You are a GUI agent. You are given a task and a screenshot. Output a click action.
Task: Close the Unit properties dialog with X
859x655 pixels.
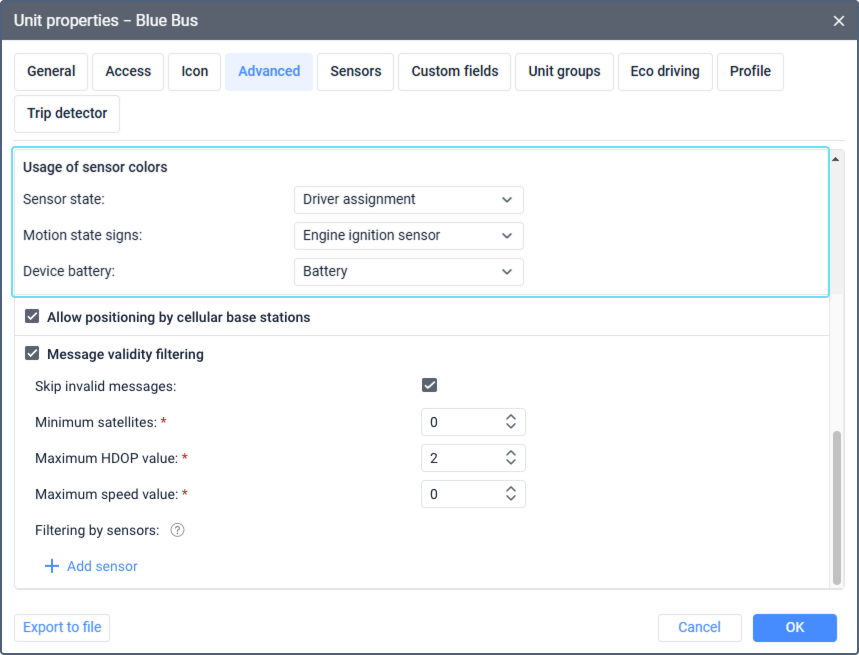[x=839, y=20]
